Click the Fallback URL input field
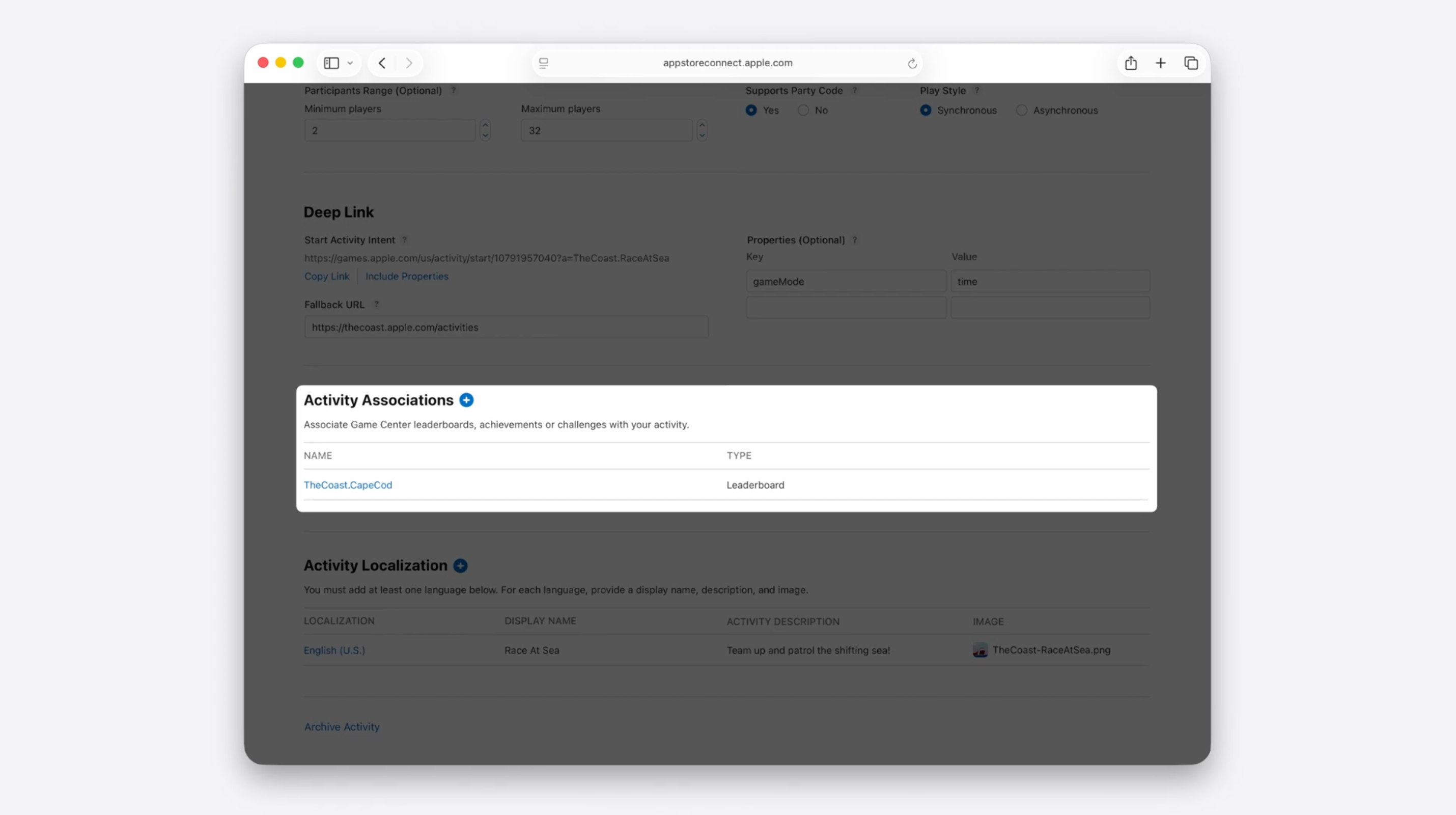Image resolution: width=1456 pixels, height=815 pixels. click(506, 327)
